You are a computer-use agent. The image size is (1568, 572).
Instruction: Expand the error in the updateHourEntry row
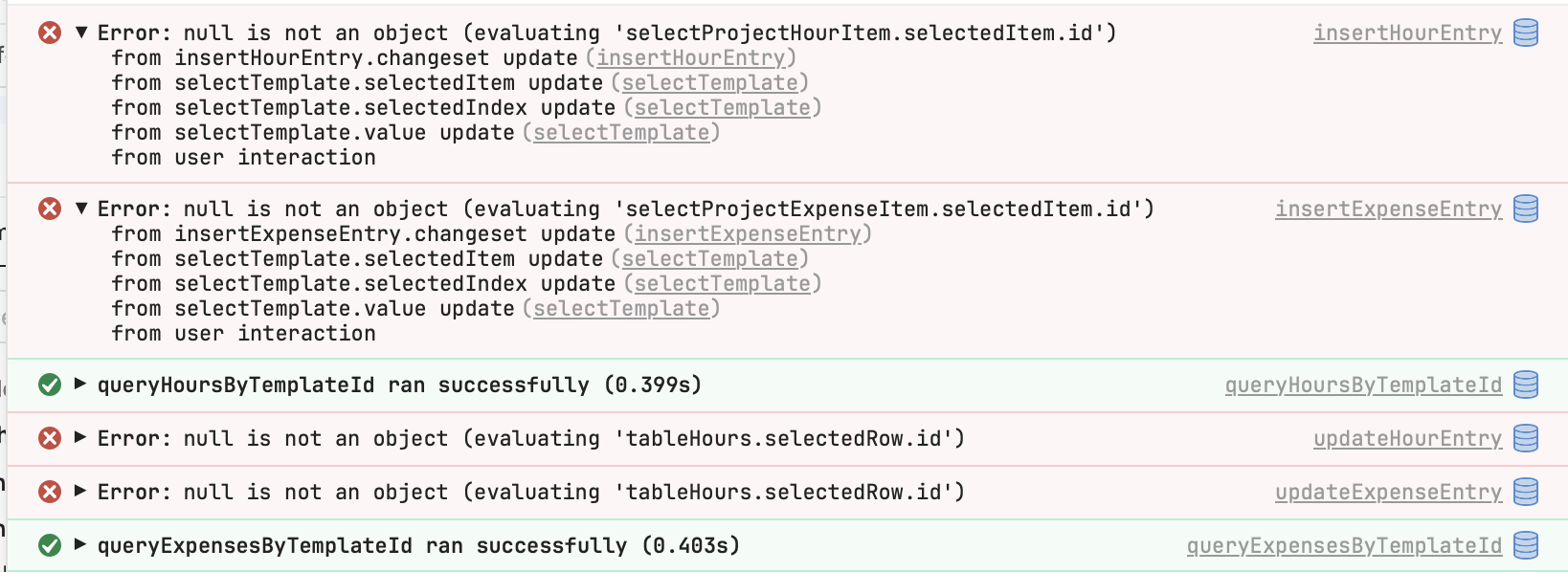pyautogui.click(x=81, y=438)
